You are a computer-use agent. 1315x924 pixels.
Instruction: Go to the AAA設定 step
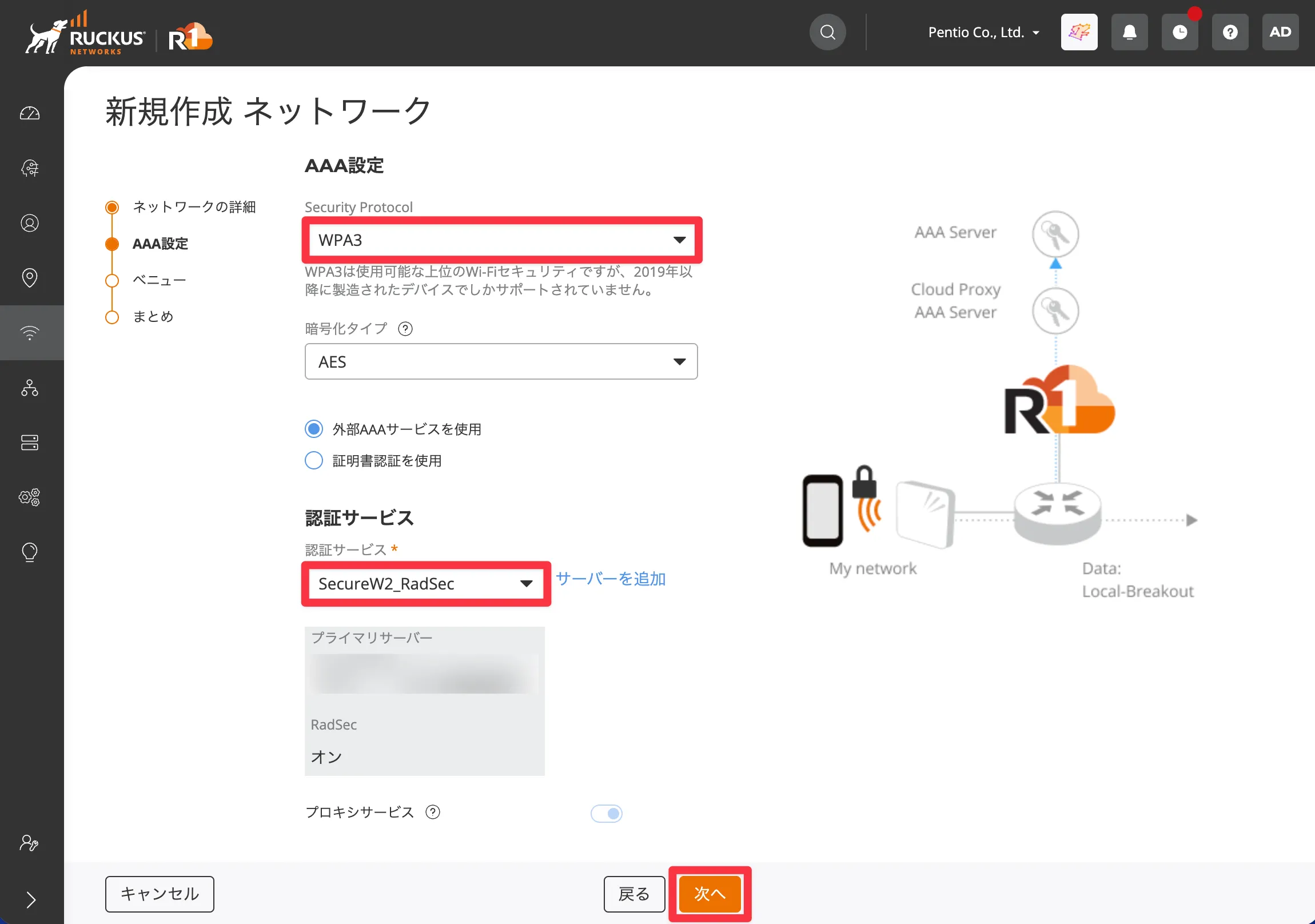click(160, 244)
